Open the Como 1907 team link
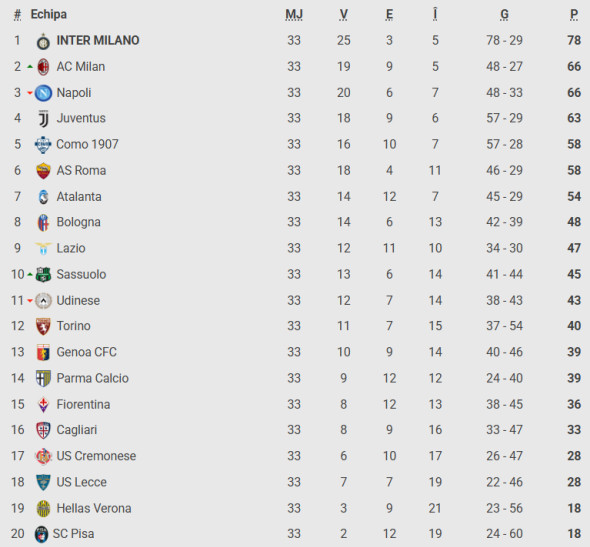 87,144
